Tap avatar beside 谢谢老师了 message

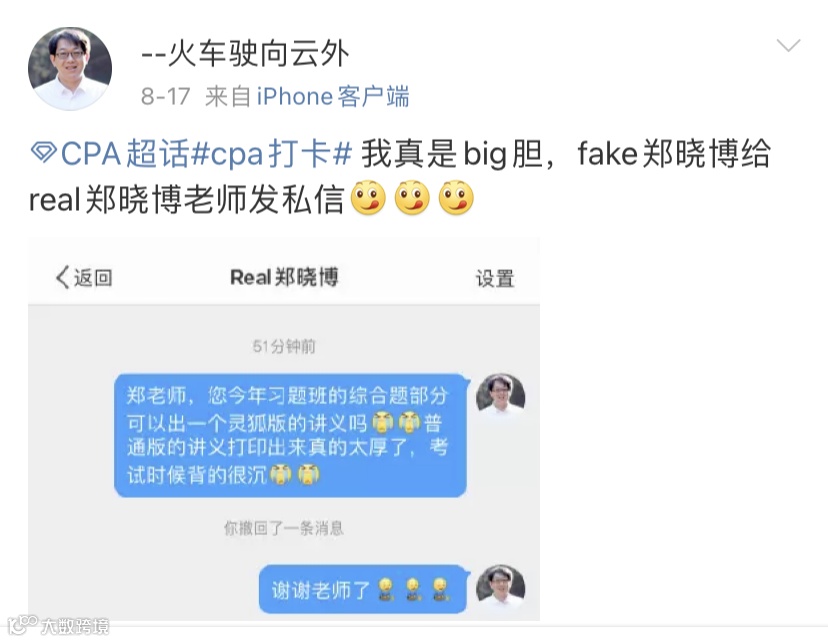pos(501,588)
